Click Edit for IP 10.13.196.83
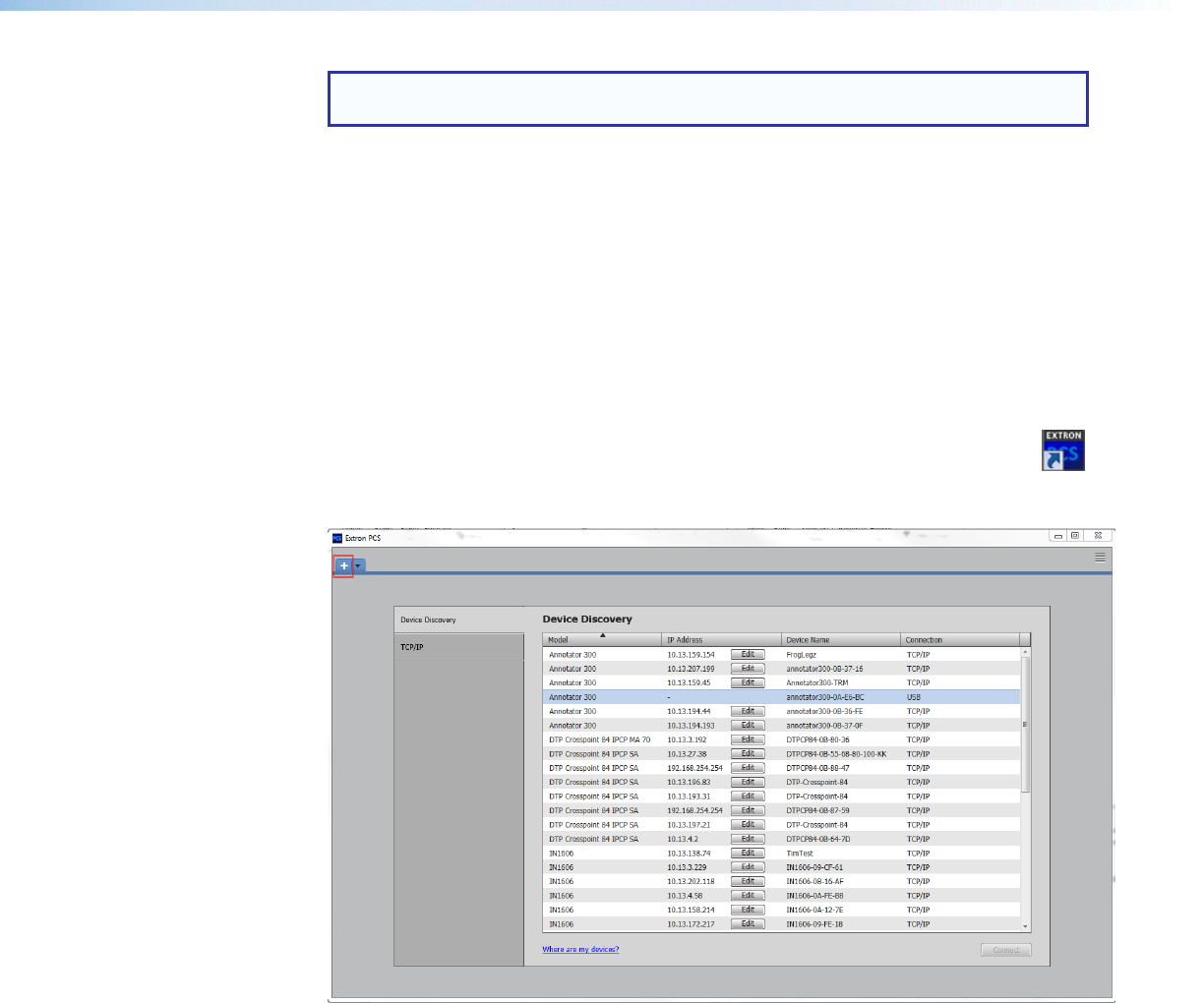The image size is (1204, 1003). tap(748, 783)
